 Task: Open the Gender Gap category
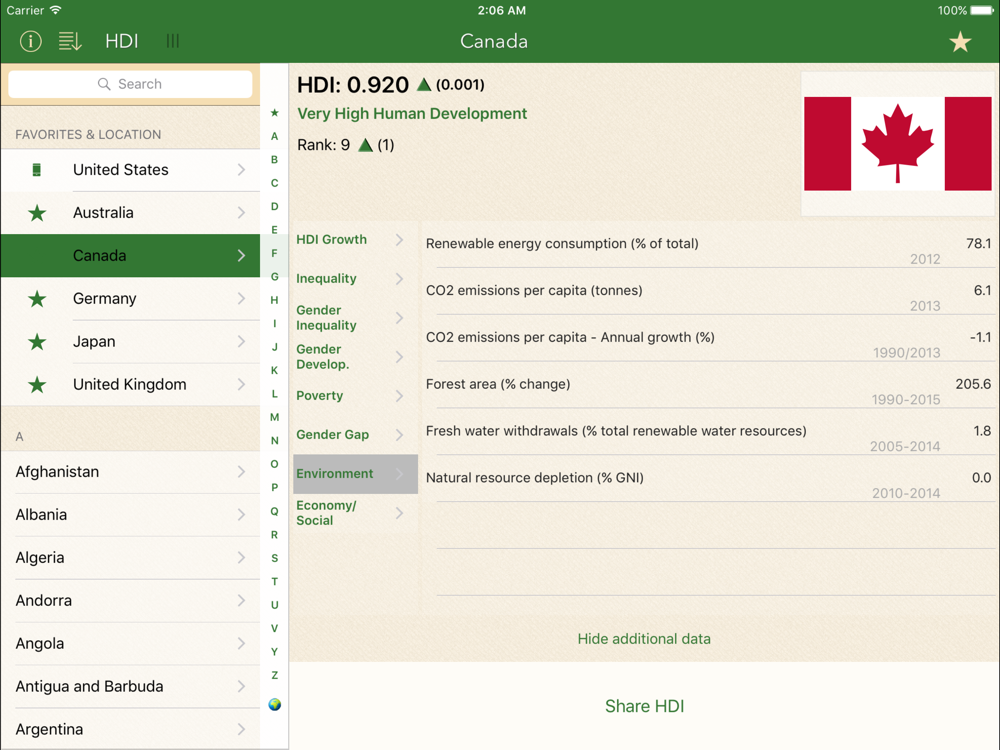click(355, 435)
